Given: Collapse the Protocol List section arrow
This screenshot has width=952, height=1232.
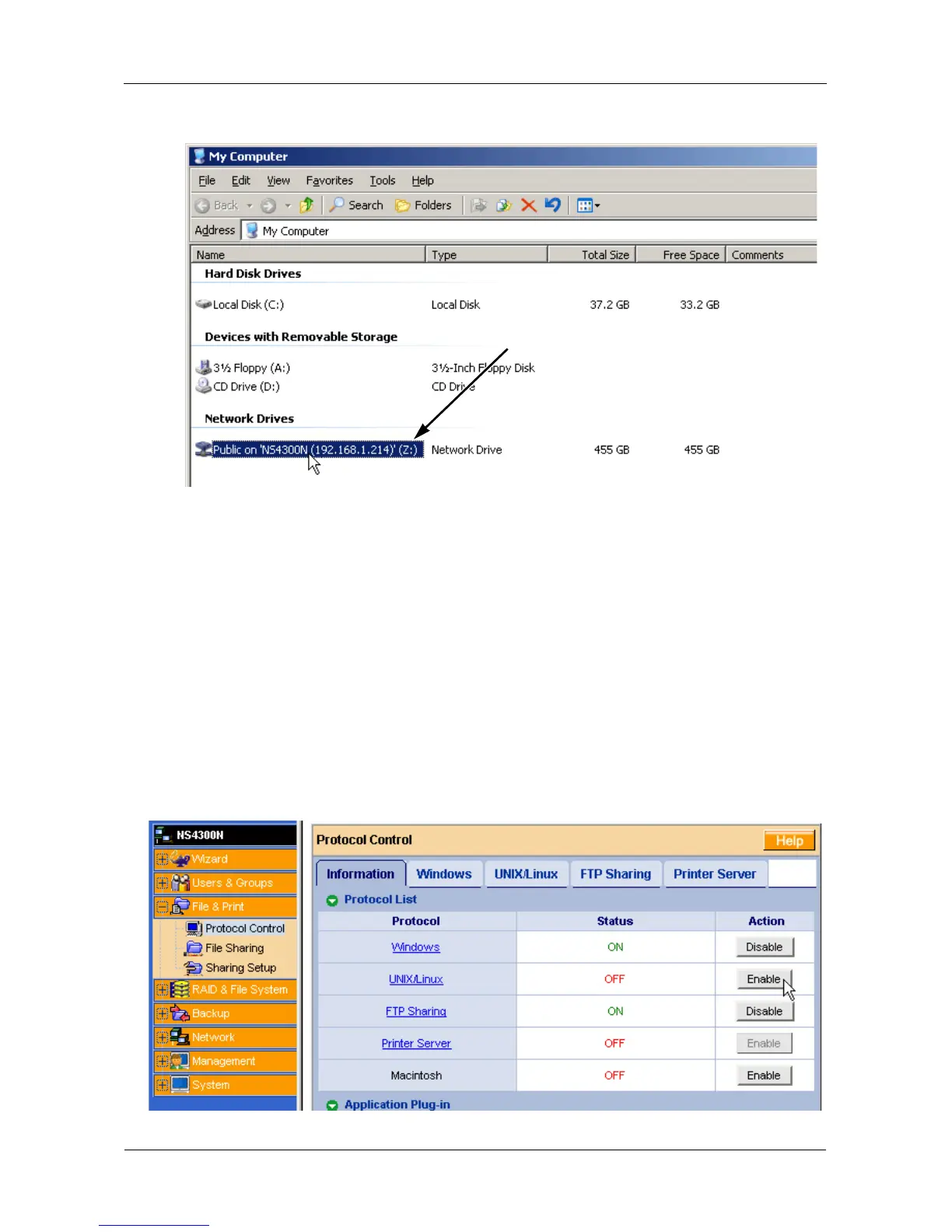Looking at the screenshot, I should (x=332, y=900).
